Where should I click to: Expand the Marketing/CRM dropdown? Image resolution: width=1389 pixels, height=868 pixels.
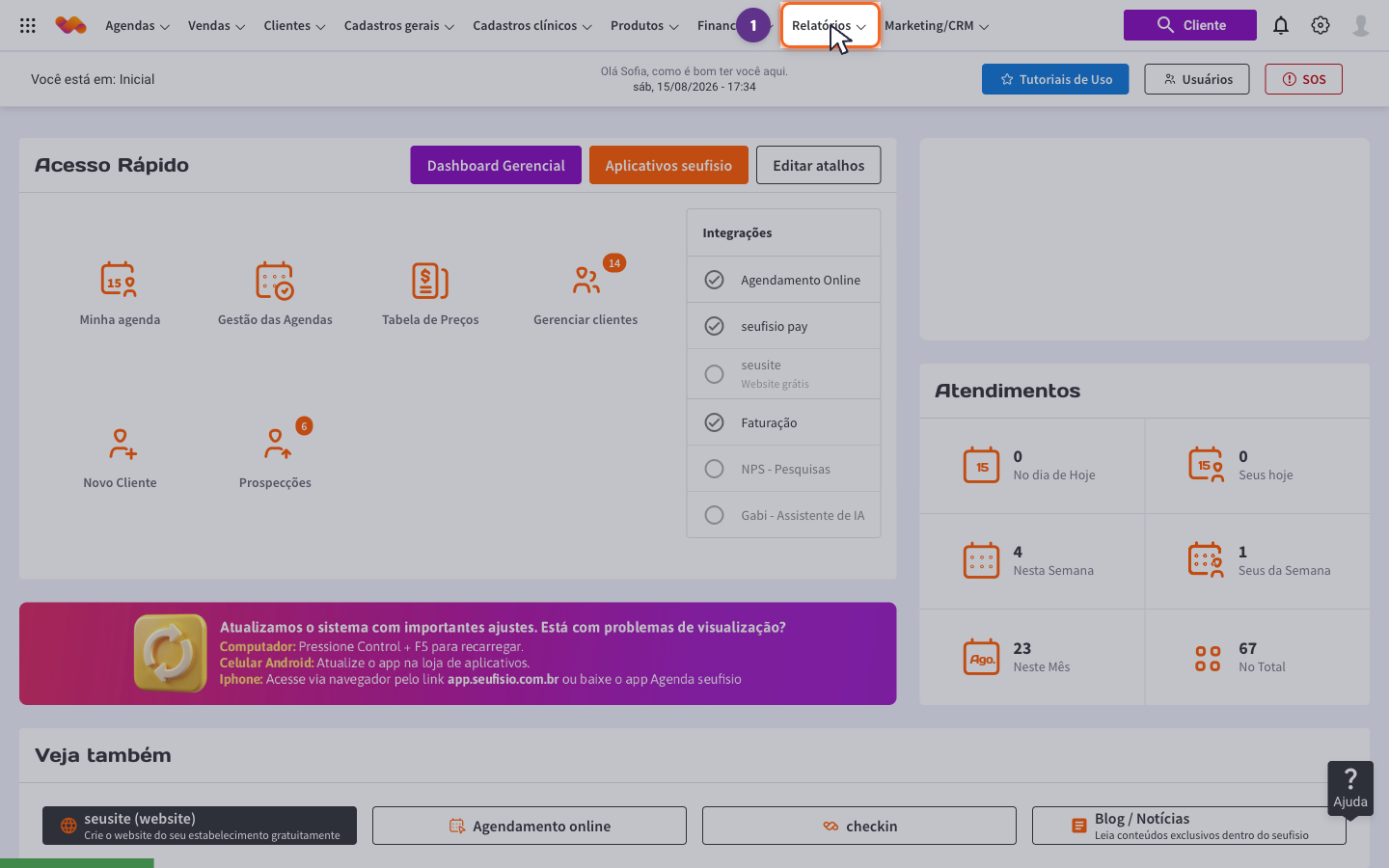point(937,26)
